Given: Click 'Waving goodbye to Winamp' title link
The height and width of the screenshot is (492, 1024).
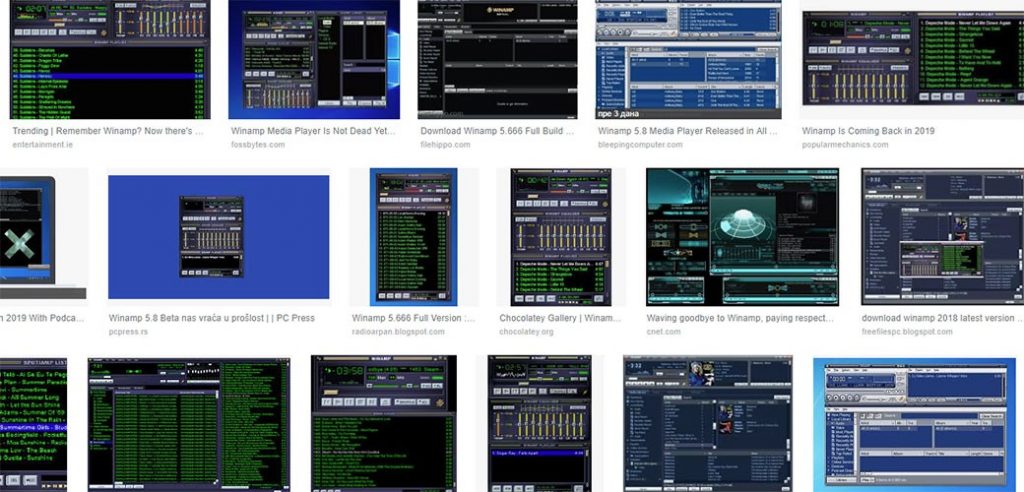Looking at the screenshot, I should pyautogui.click(x=741, y=318).
